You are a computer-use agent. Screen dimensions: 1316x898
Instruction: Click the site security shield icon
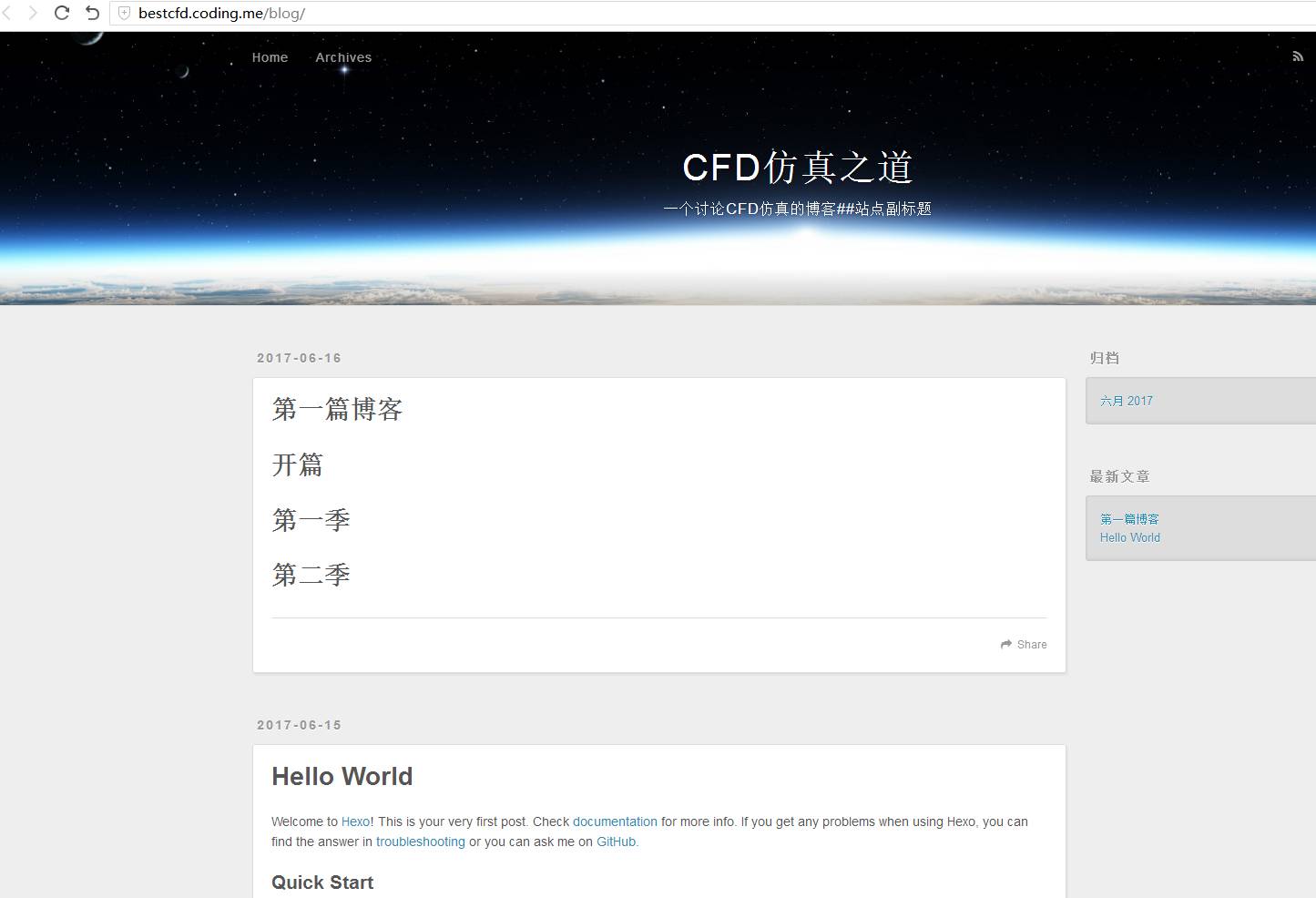click(125, 14)
